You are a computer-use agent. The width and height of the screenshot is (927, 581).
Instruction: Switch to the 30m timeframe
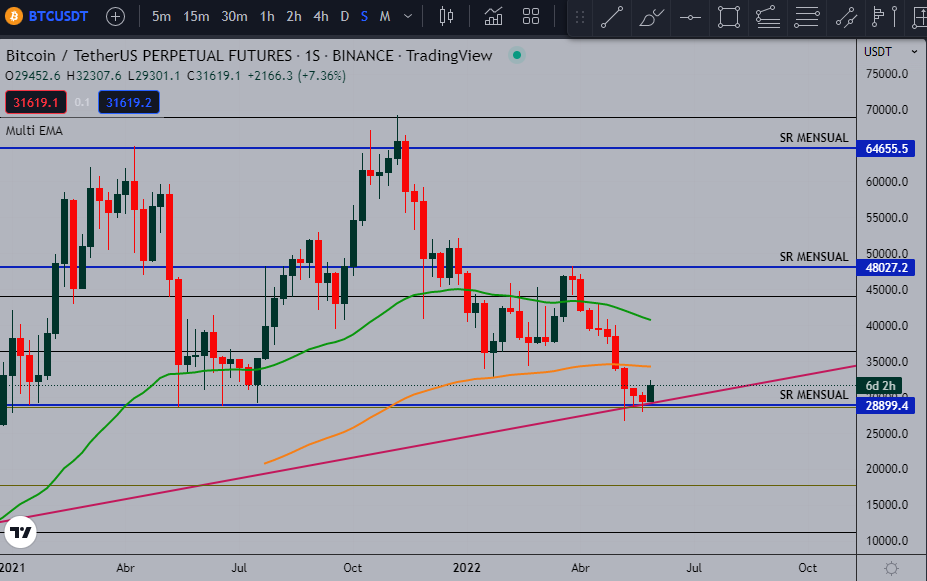pos(234,17)
